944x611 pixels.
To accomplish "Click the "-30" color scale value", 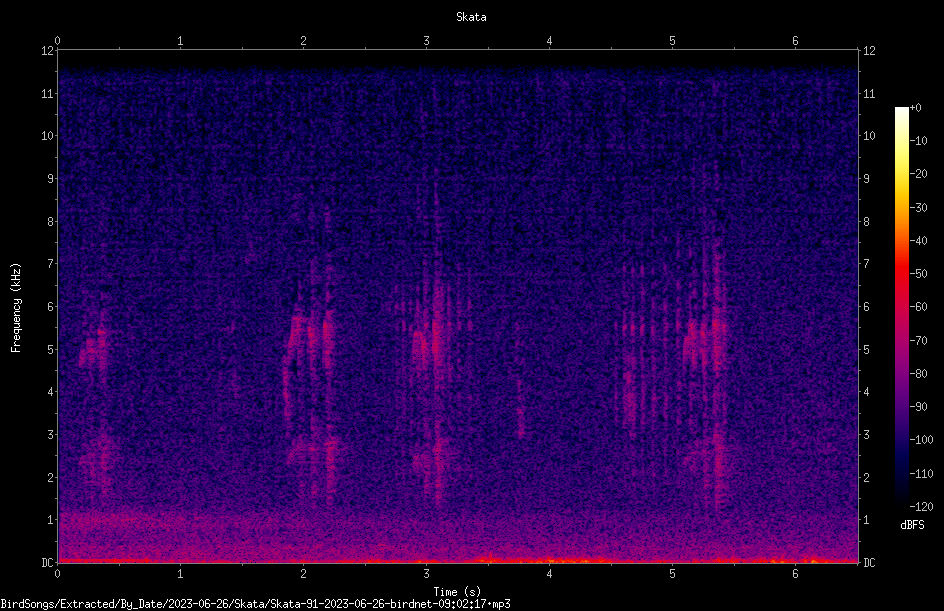I will pos(919,208).
